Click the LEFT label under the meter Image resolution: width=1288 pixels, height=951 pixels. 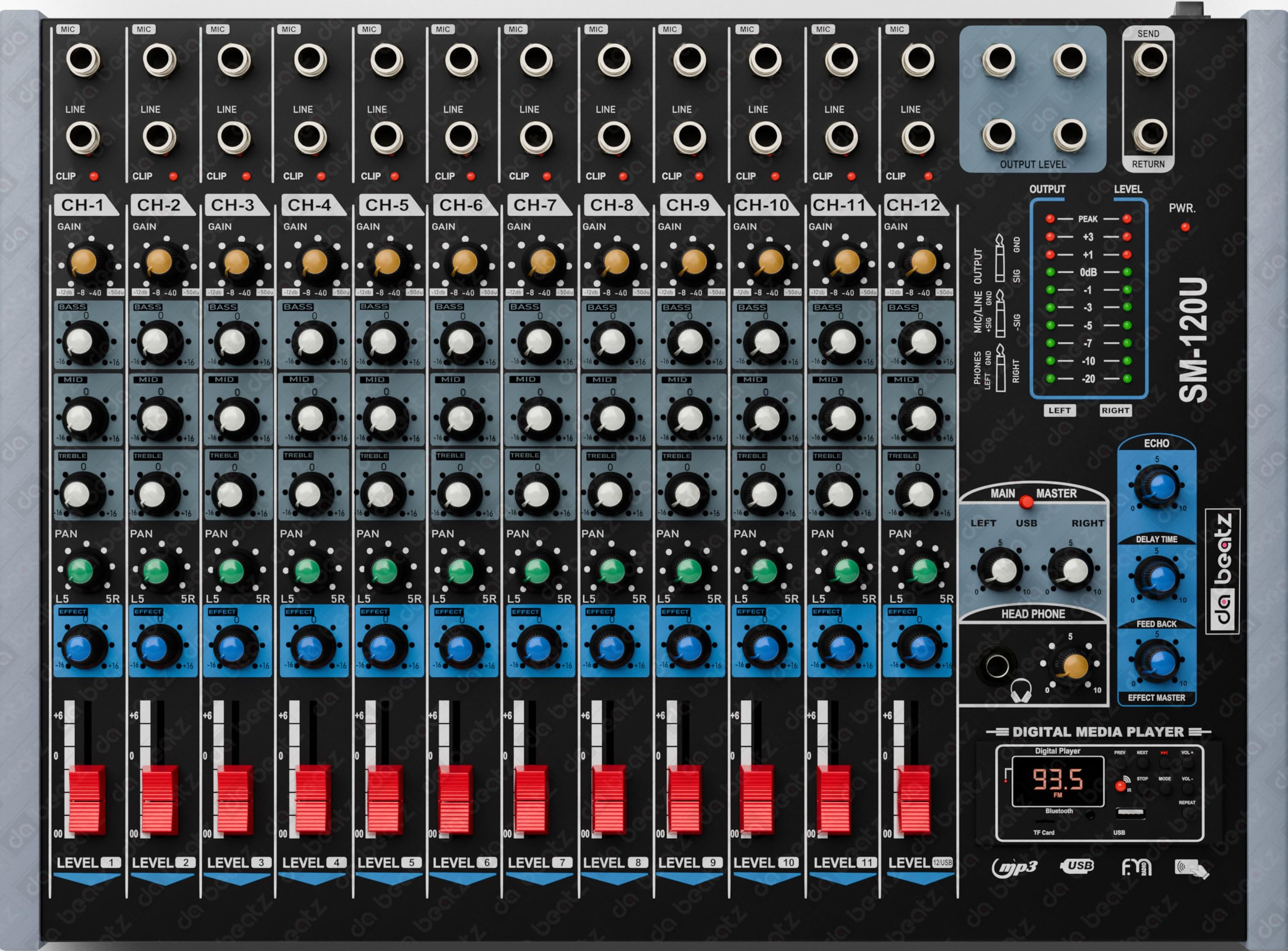point(1060,410)
